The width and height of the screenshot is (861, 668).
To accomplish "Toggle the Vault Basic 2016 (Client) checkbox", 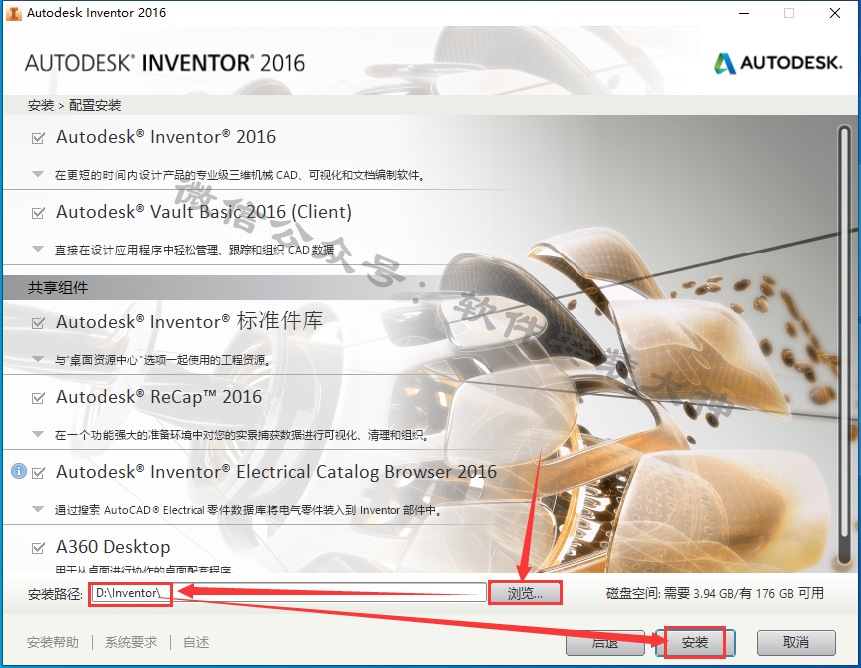I will point(38,213).
